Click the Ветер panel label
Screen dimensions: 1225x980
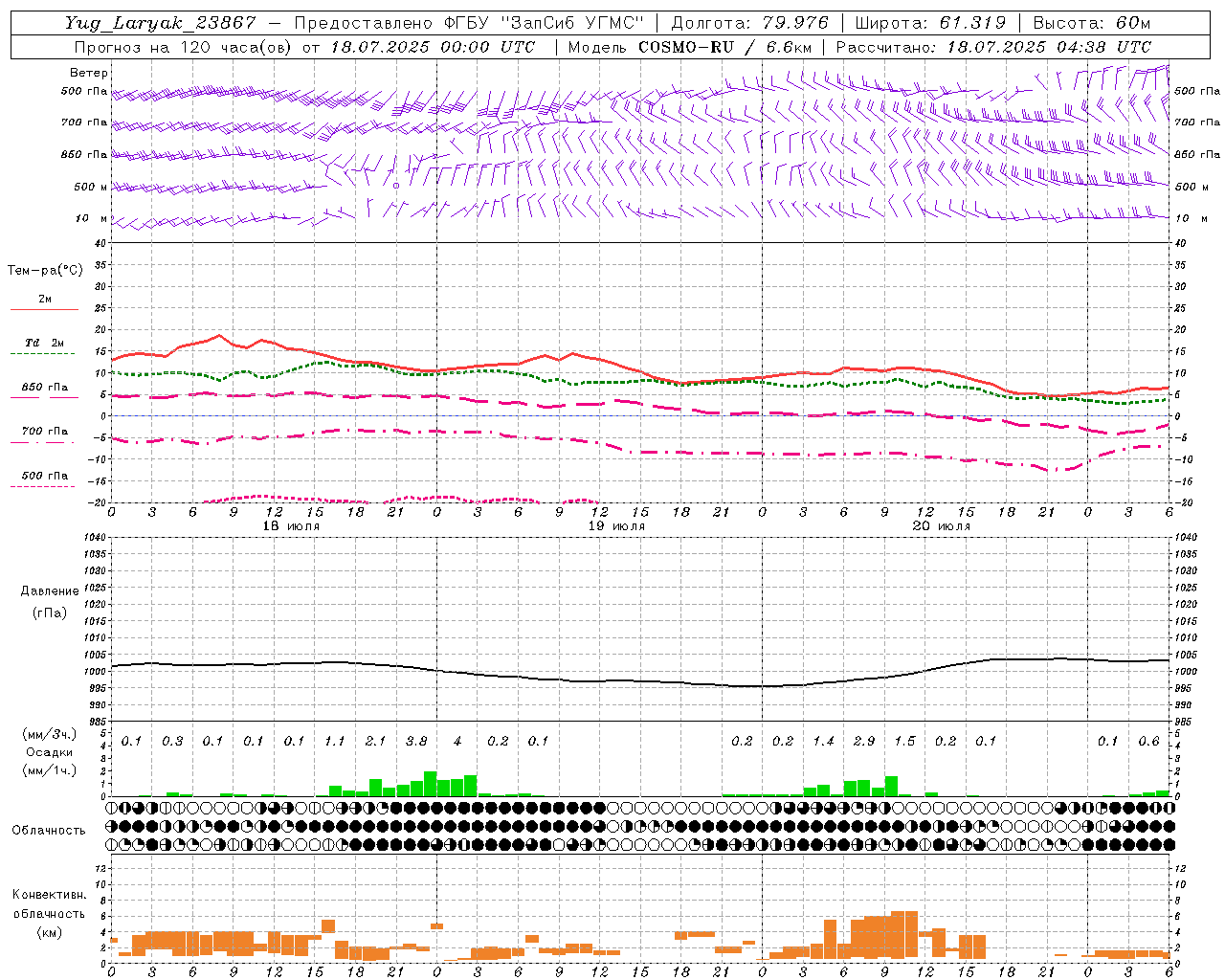click(x=88, y=73)
